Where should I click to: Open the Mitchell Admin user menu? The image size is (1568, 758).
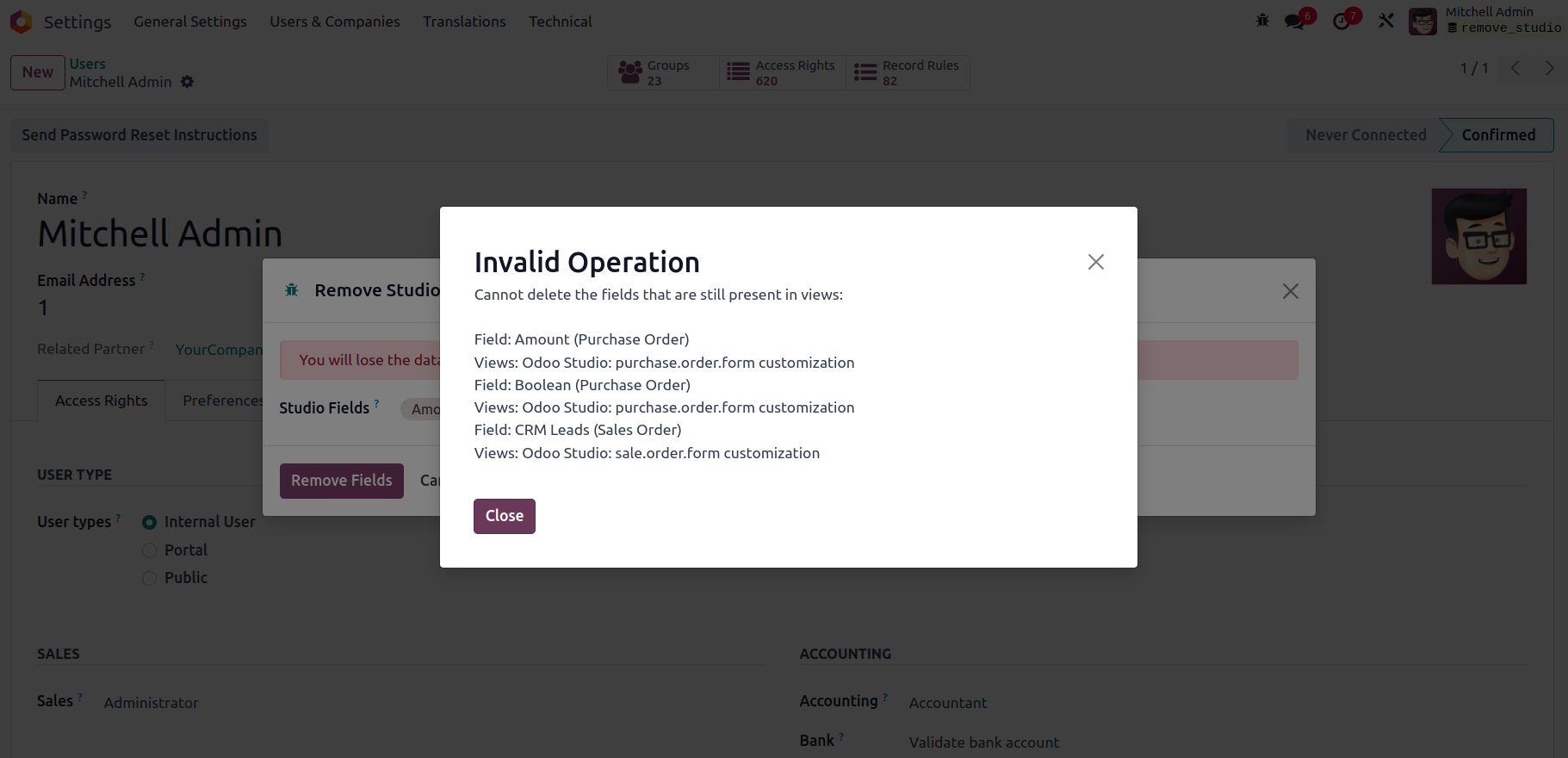[x=1484, y=21]
